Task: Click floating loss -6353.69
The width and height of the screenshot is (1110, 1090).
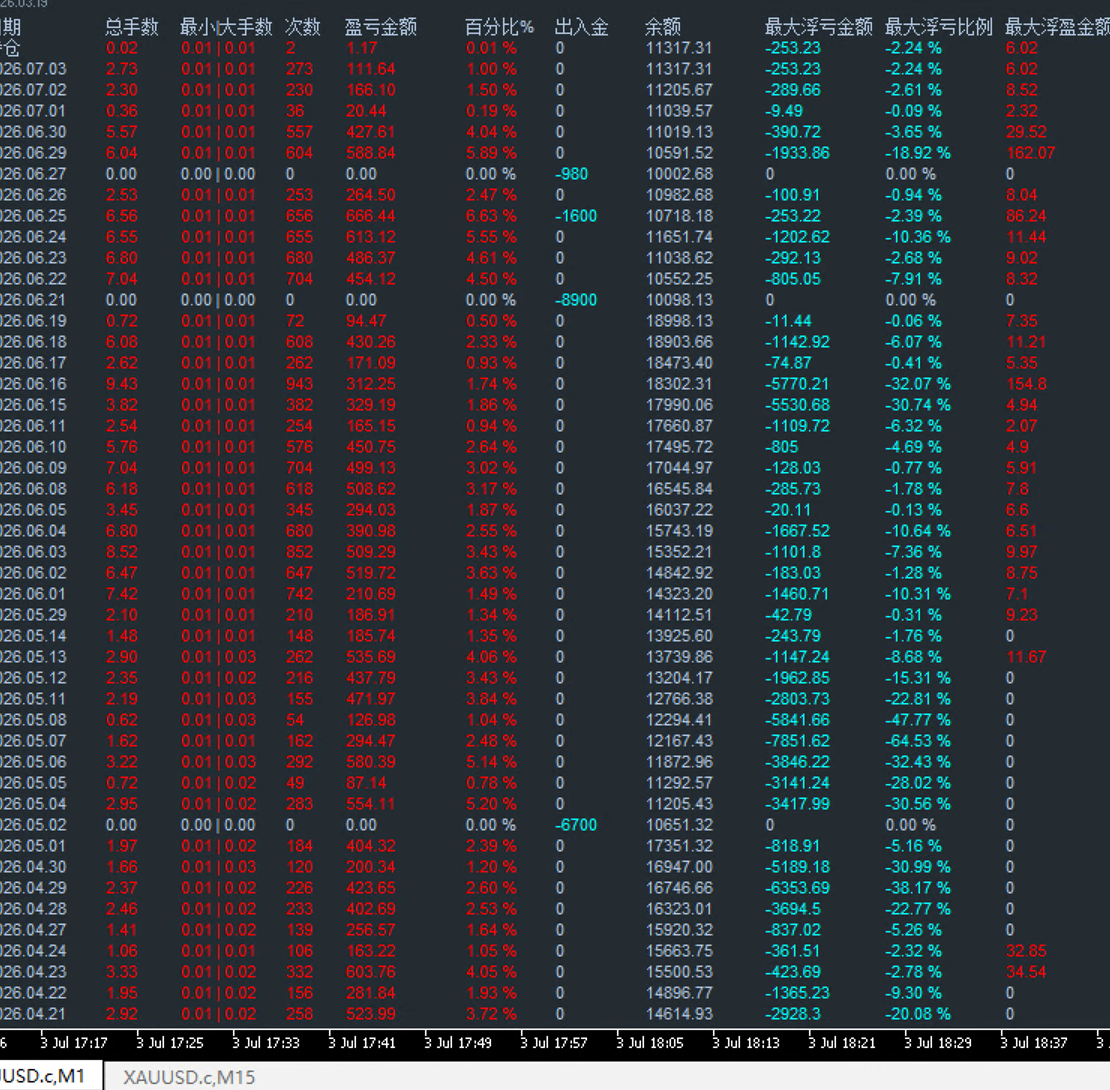Action: pyautogui.click(x=797, y=888)
